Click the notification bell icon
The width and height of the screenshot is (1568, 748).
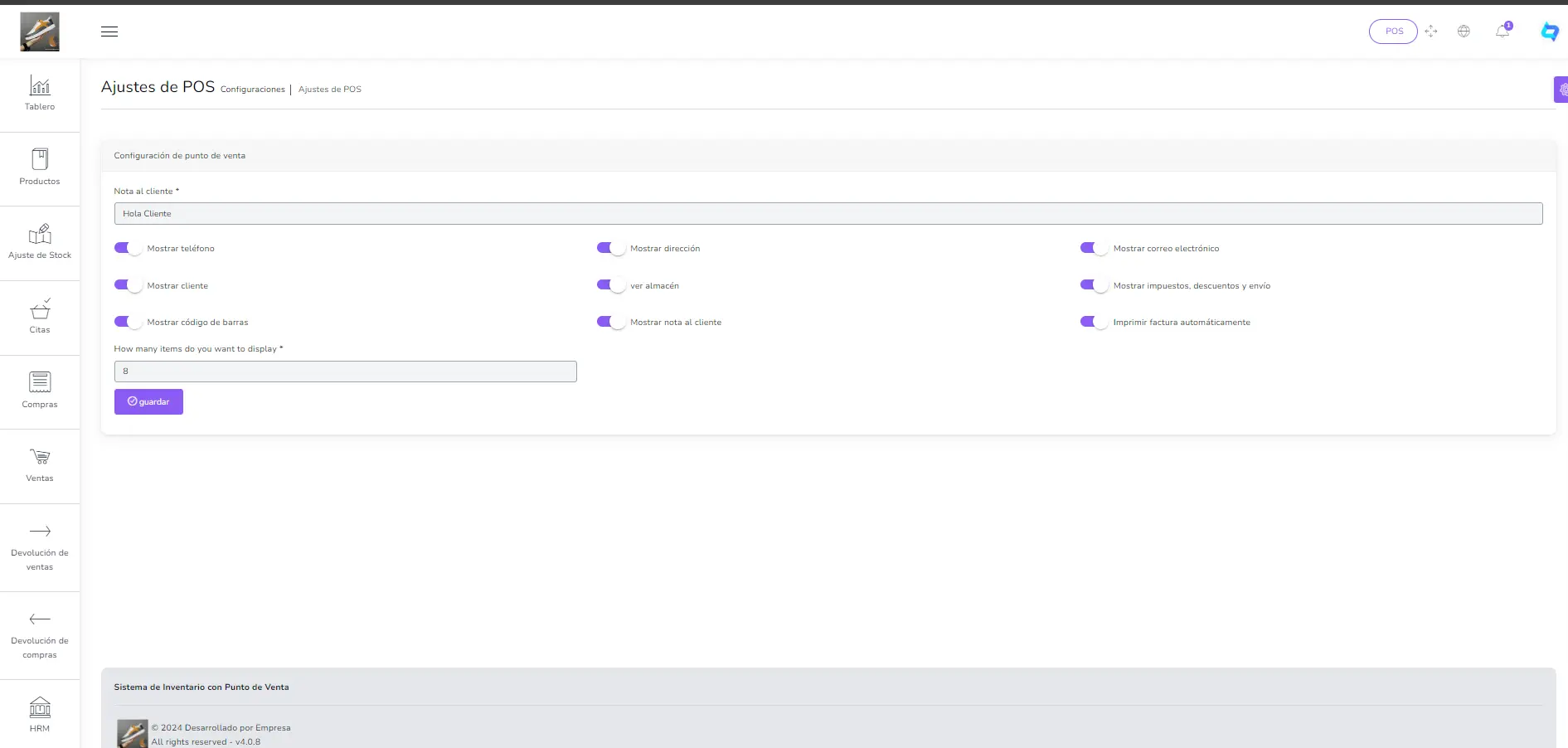click(1502, 32)
